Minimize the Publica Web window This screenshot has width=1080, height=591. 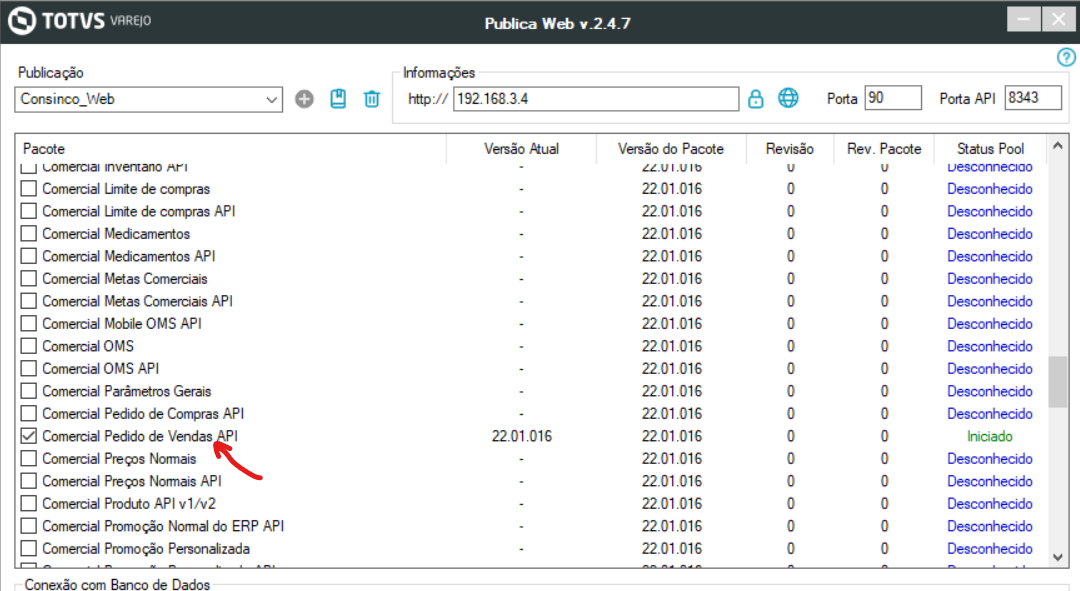click(1024, 19)
